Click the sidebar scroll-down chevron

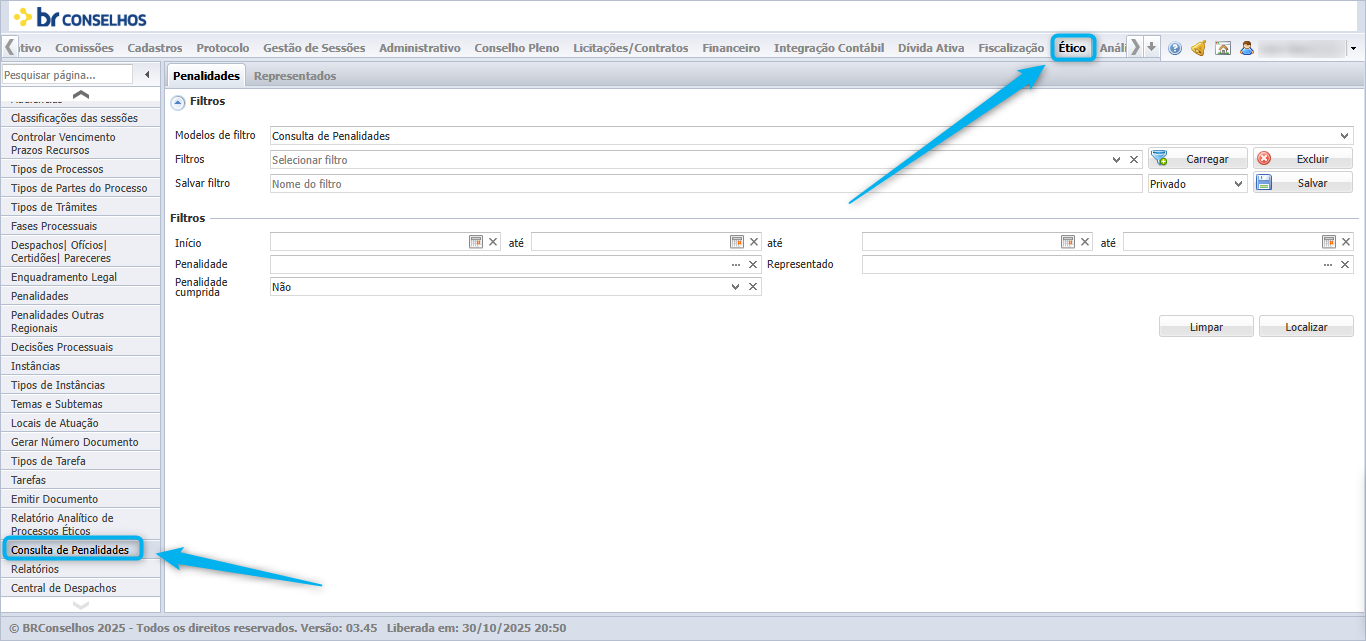point(81,605)
